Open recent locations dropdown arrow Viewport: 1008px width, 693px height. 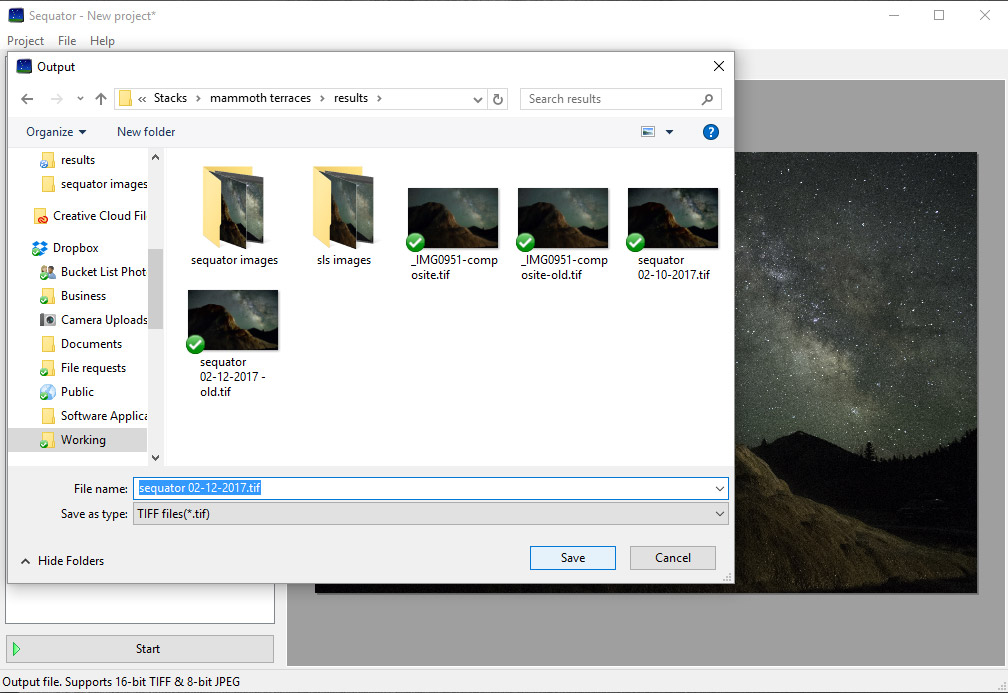80,99
